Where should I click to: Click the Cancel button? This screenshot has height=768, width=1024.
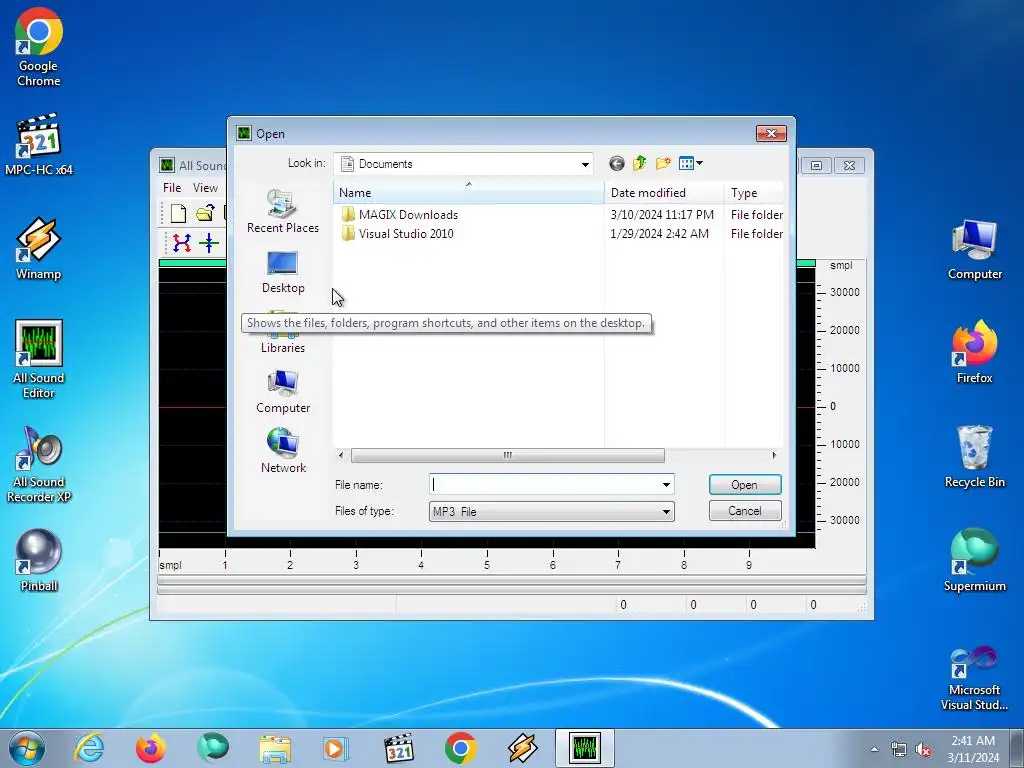tap(744, 511)
